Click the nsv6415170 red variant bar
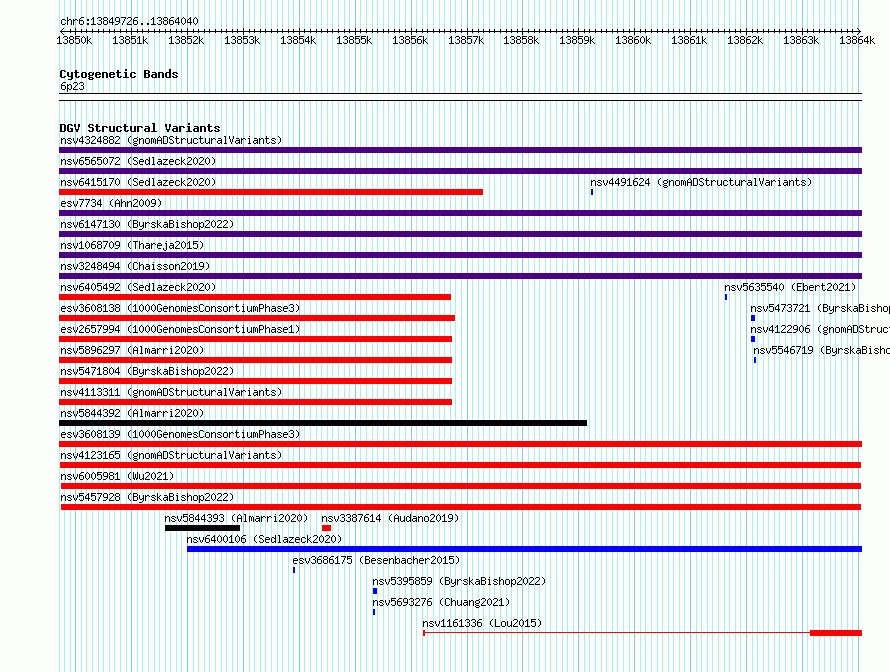890x672 pixels. pos(271,192)
